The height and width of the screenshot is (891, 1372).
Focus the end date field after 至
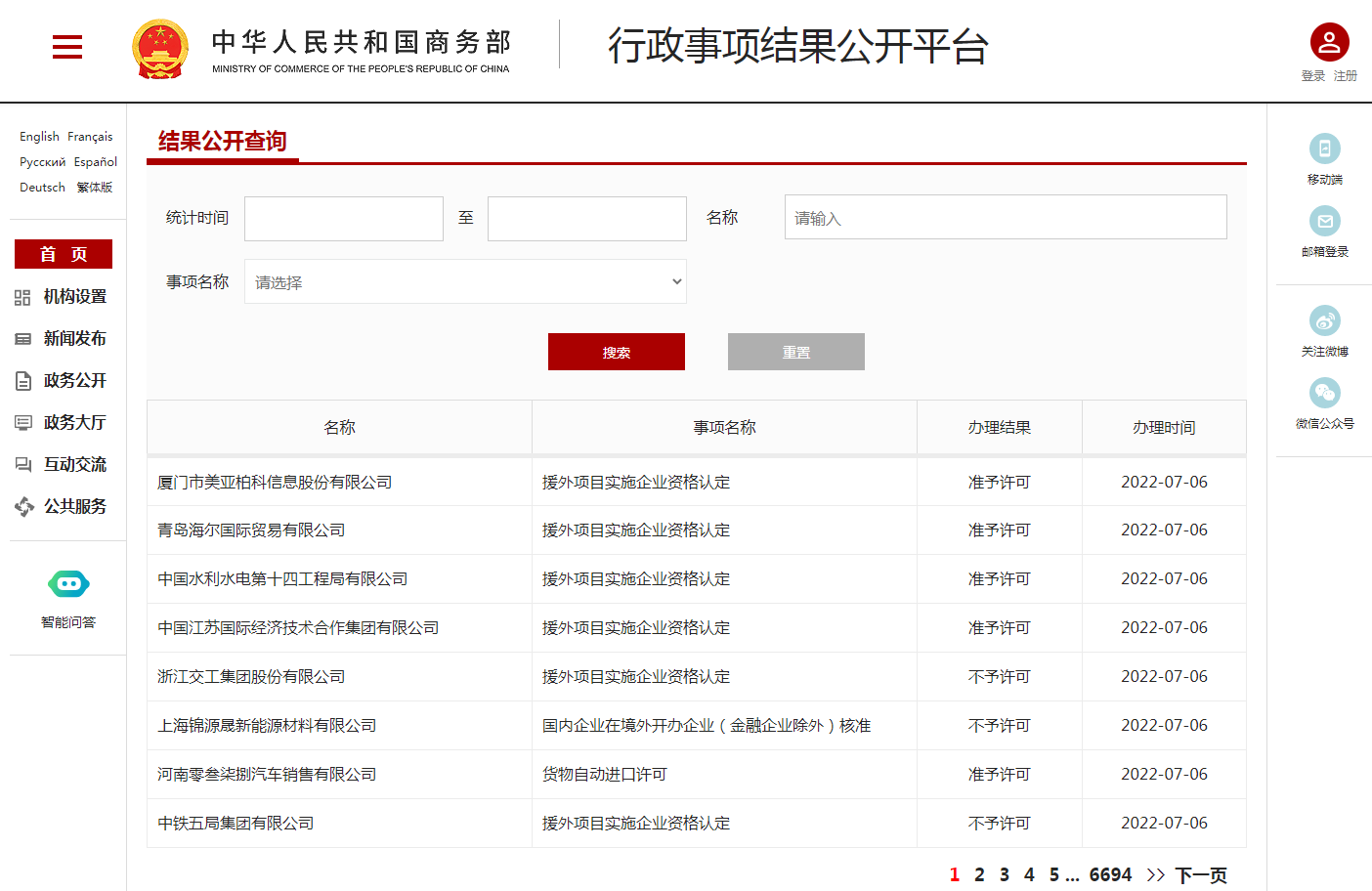pos(587,219)
